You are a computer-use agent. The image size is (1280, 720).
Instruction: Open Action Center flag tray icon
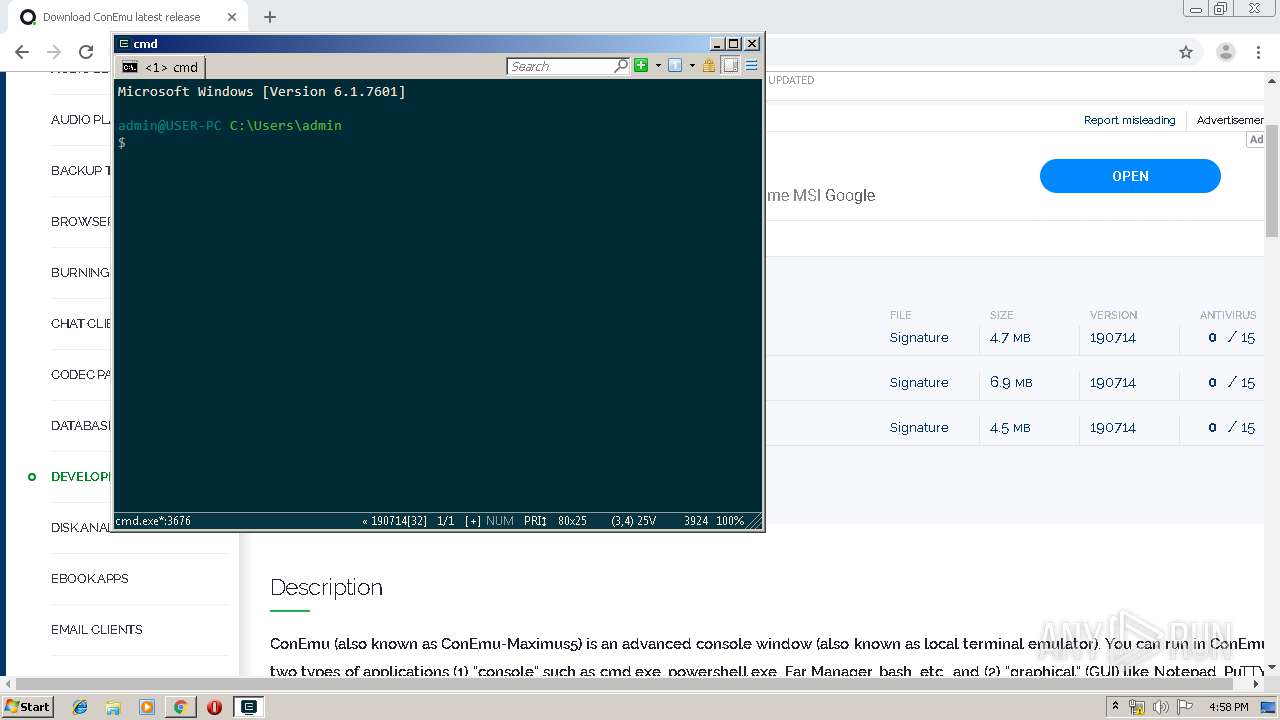[1184, 707]
